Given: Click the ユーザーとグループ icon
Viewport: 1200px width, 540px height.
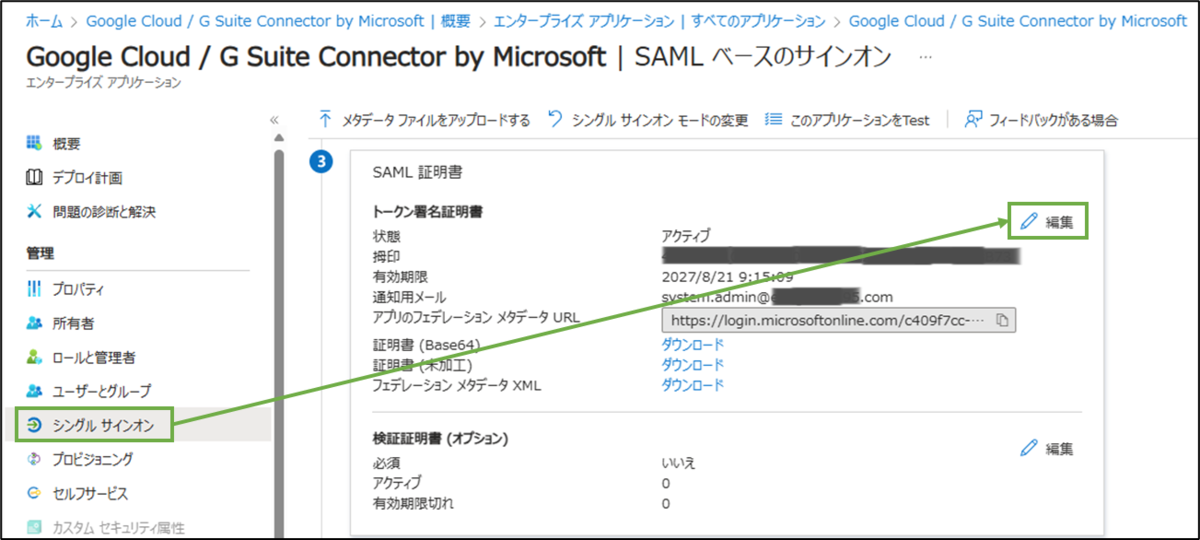Looking at the screenshot, I should 34,391.
